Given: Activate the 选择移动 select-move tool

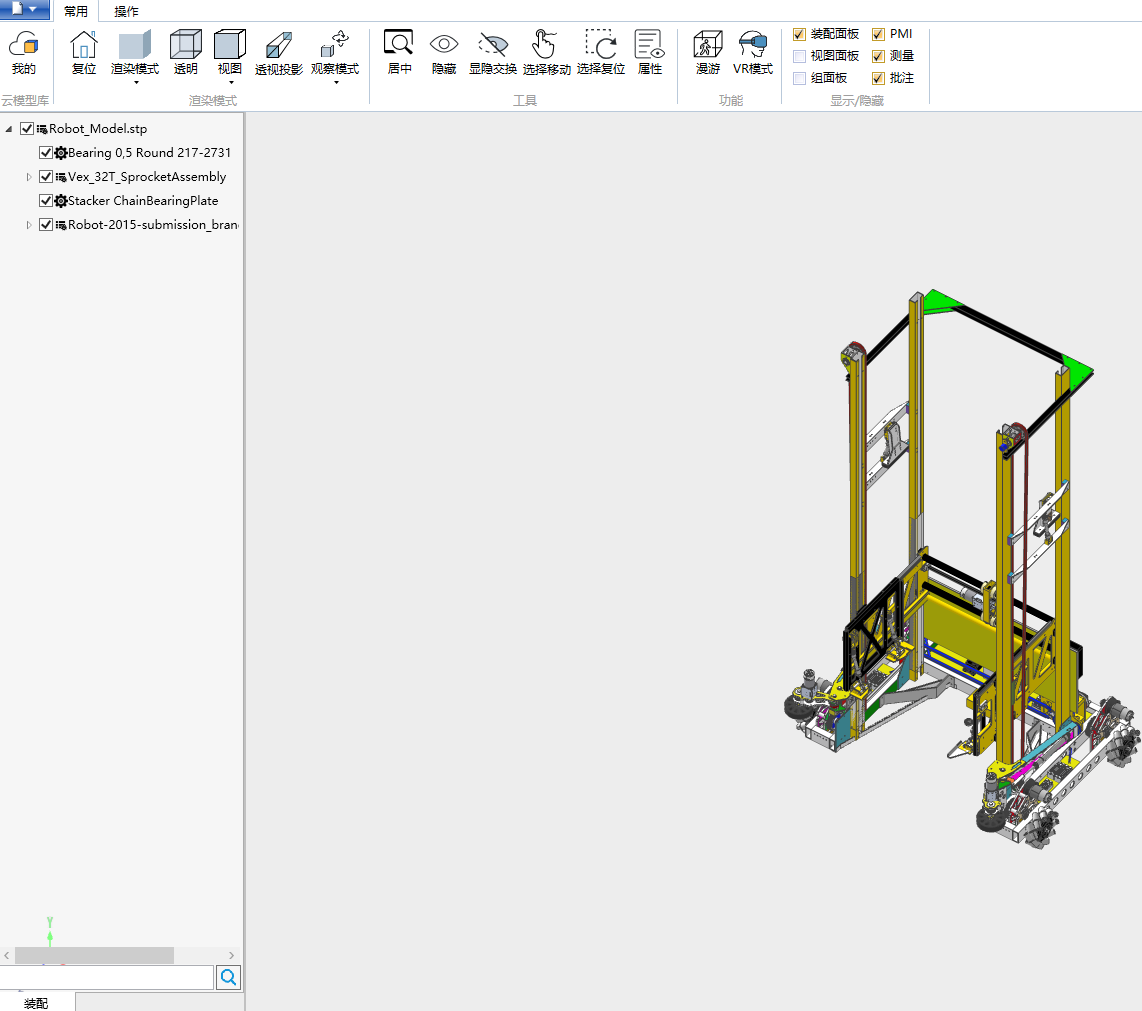Looking at the screenshot, I should pyautogui.click(x=546, y=52).
